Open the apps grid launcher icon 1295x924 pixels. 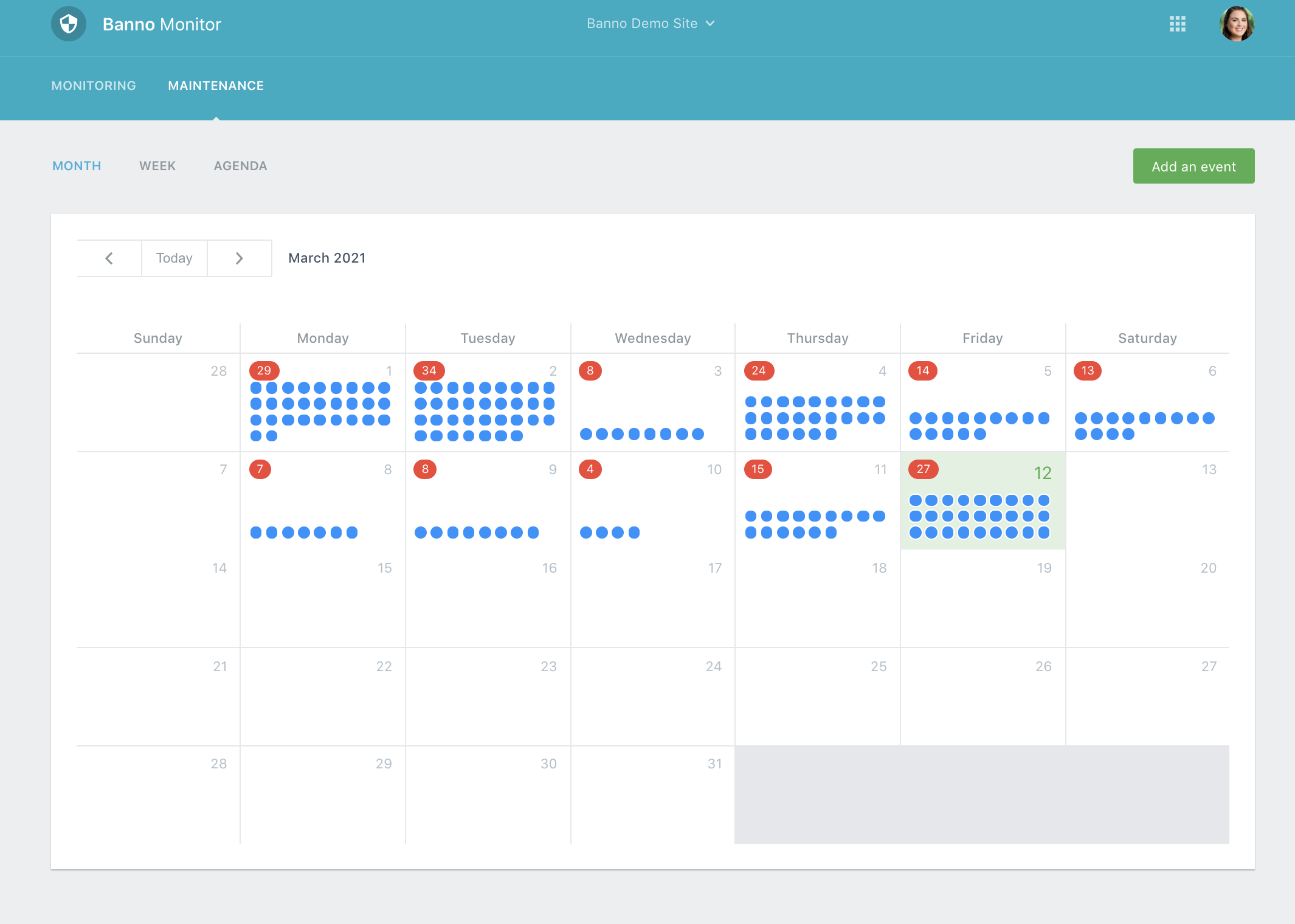tap(1177, 24)
